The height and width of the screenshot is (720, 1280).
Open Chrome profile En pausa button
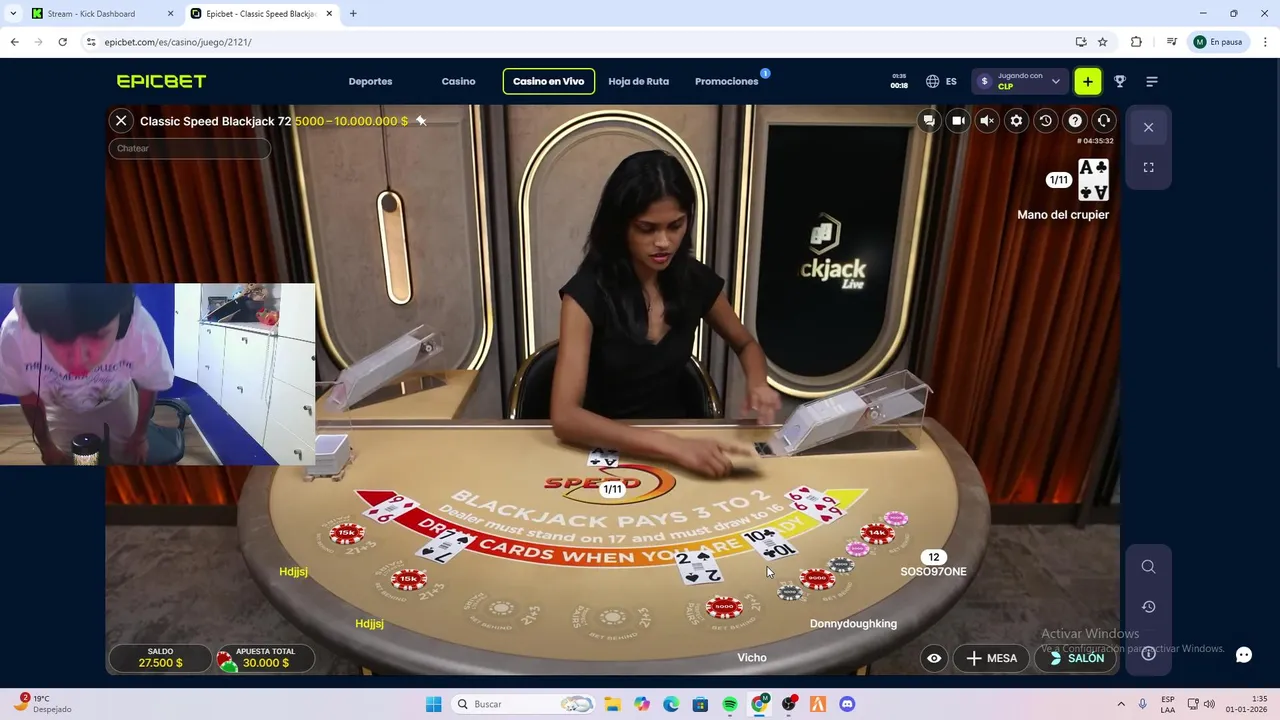coord(1218,42)
